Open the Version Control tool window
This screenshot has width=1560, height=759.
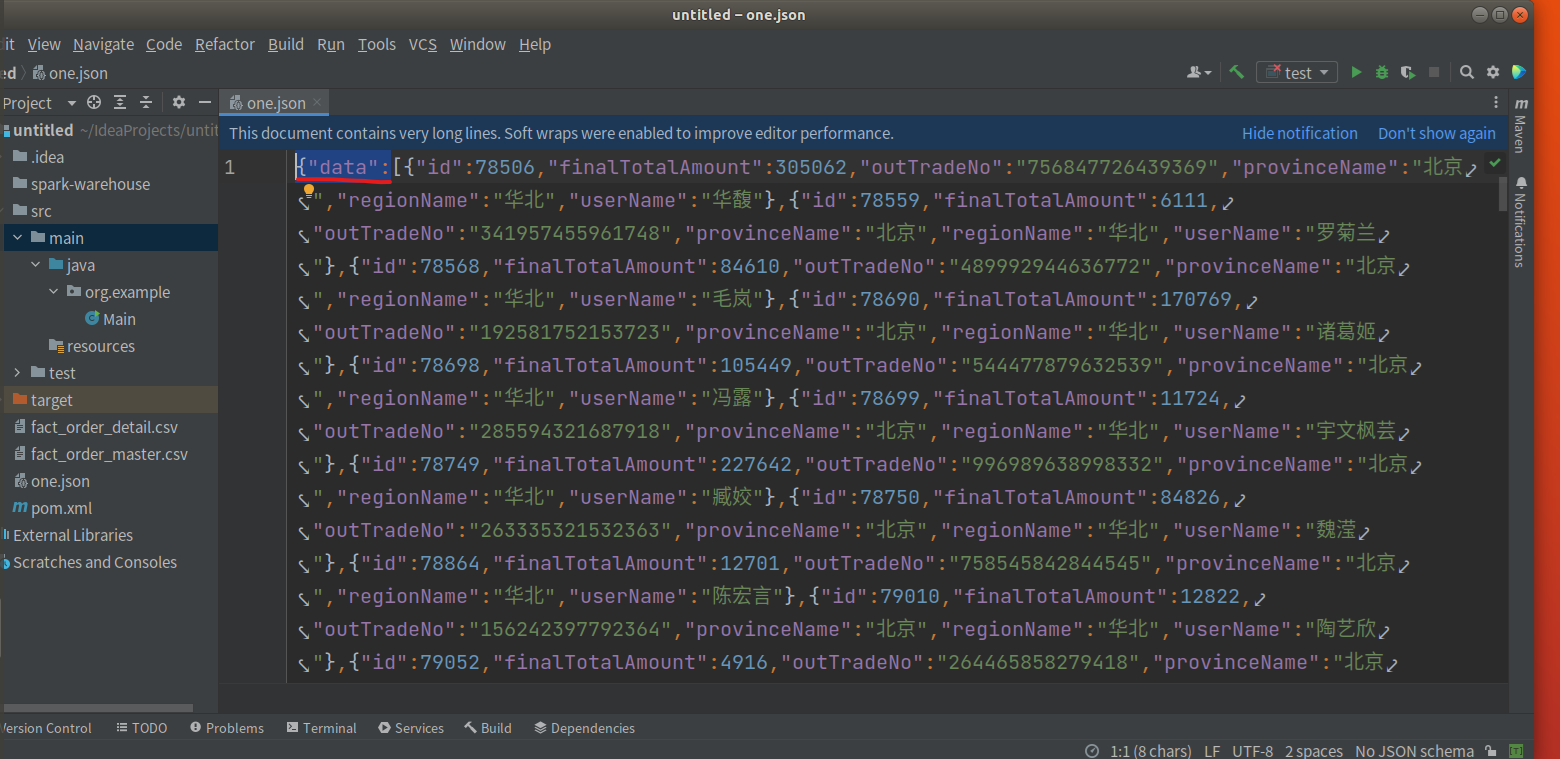(45, 728)
